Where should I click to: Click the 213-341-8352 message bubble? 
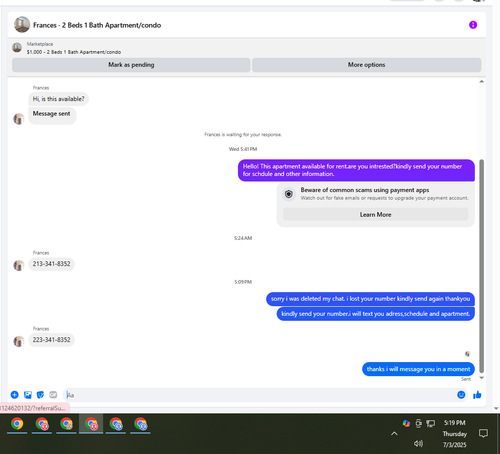pos(51,264)
